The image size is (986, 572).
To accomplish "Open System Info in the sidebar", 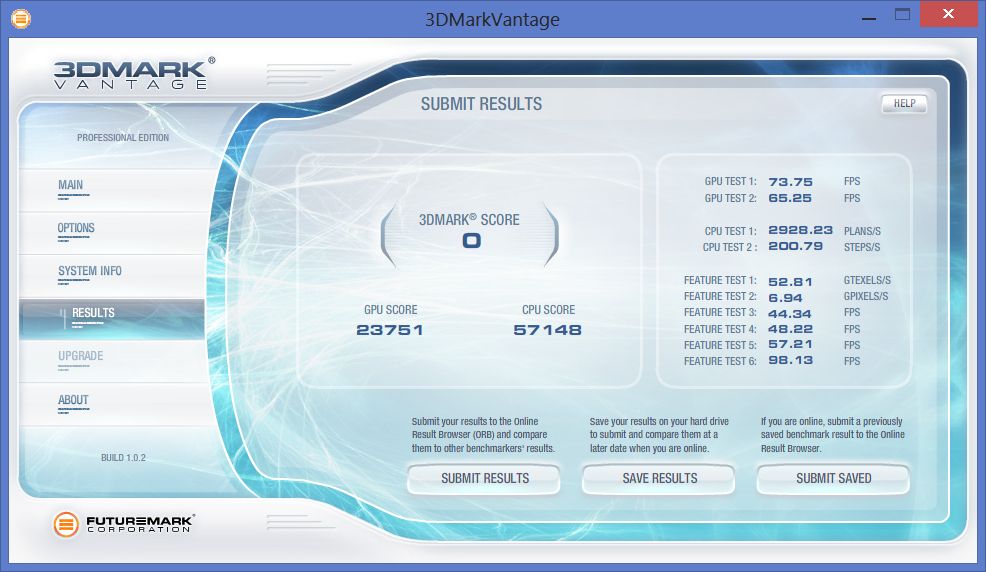I will [90, 271].
